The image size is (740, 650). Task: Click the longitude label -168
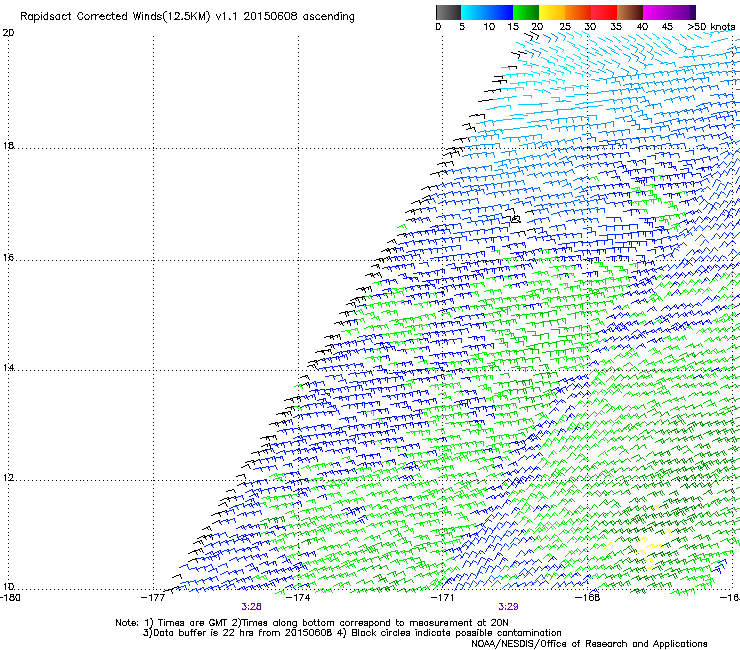[588, 598]
